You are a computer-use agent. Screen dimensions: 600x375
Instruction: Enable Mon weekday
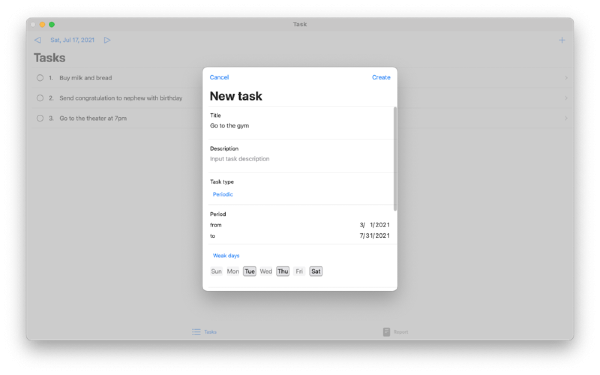point(233,271)
